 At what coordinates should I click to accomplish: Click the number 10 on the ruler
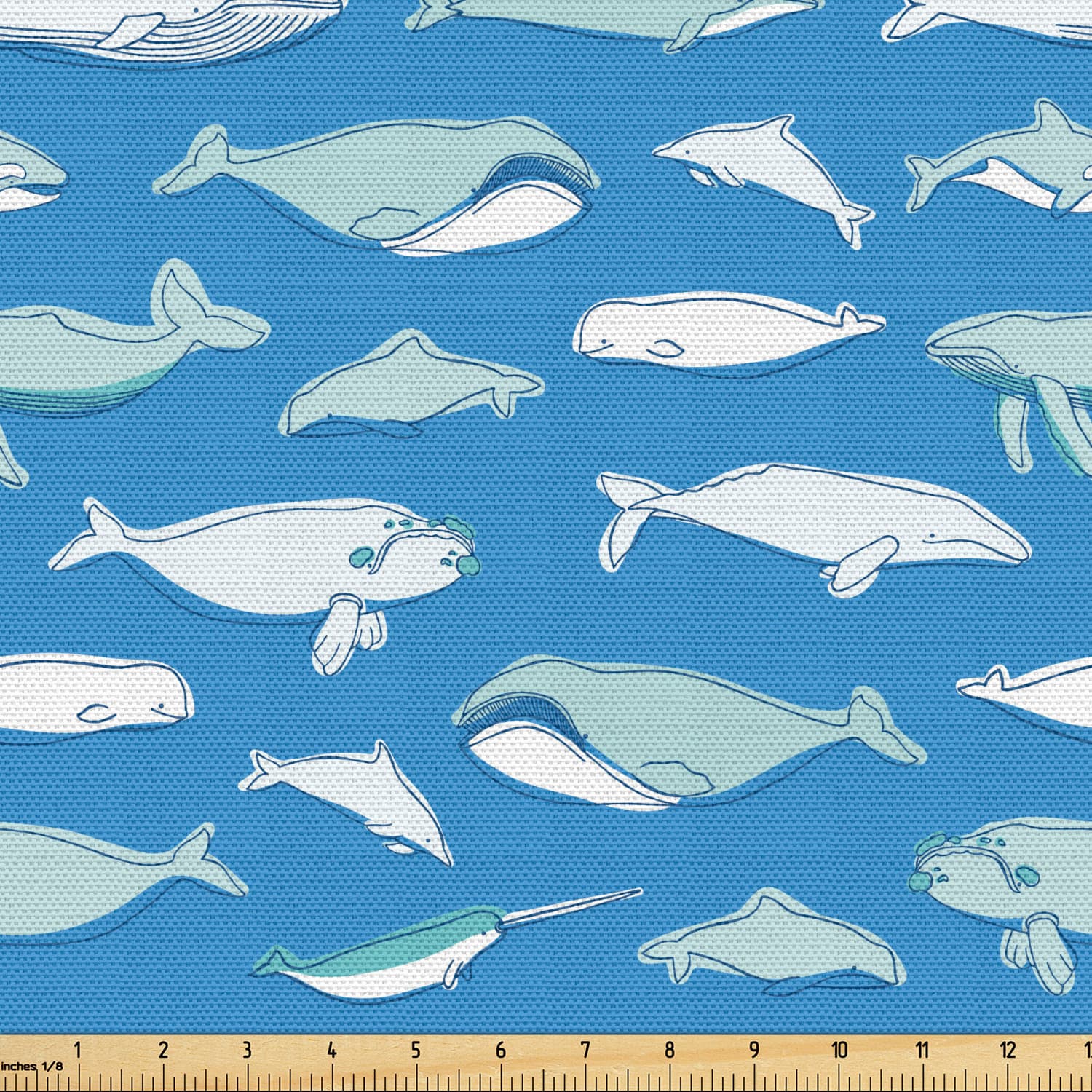(x=839, y=1050)
